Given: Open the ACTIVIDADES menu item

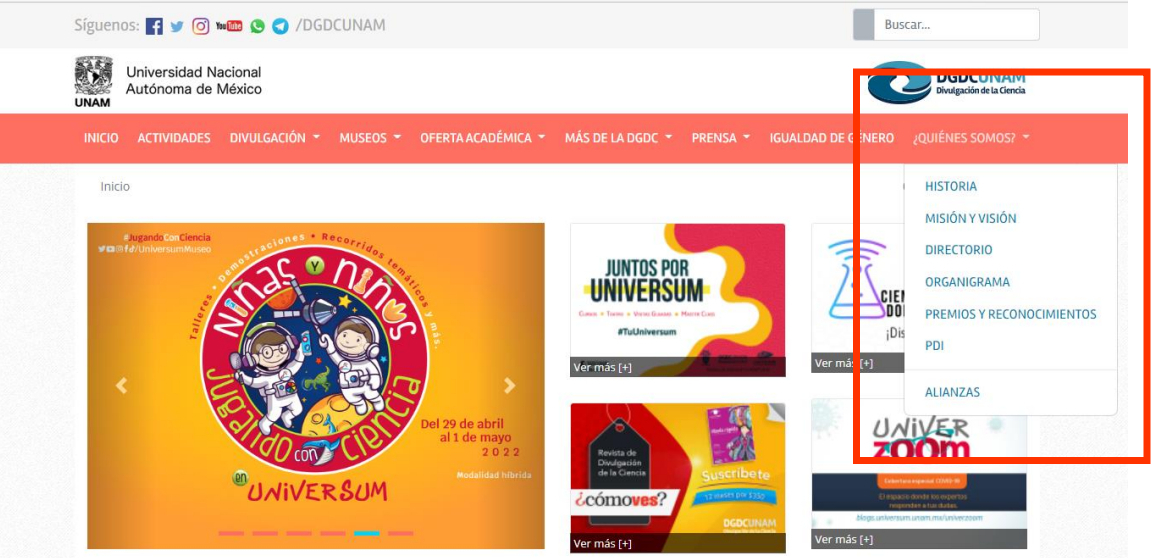Looking at the screenshot, I should pos(174,138).
